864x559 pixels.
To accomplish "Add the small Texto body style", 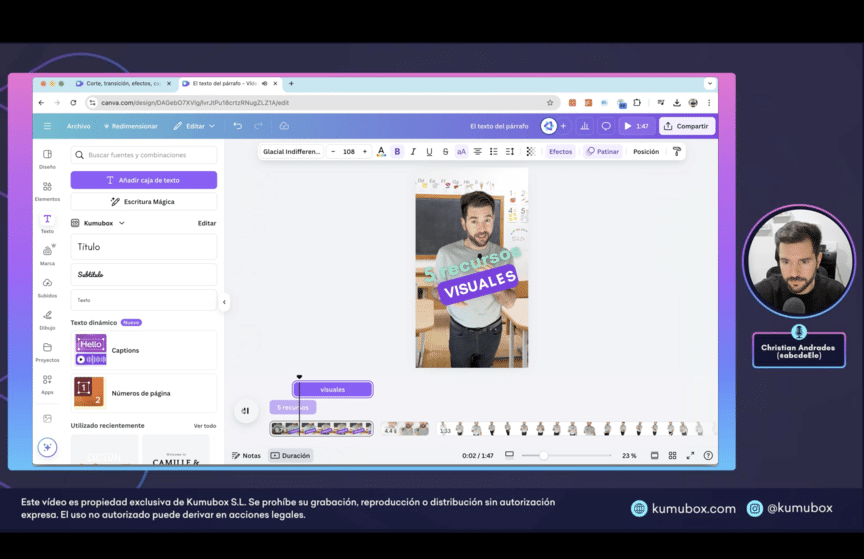I will pos(144,300).
